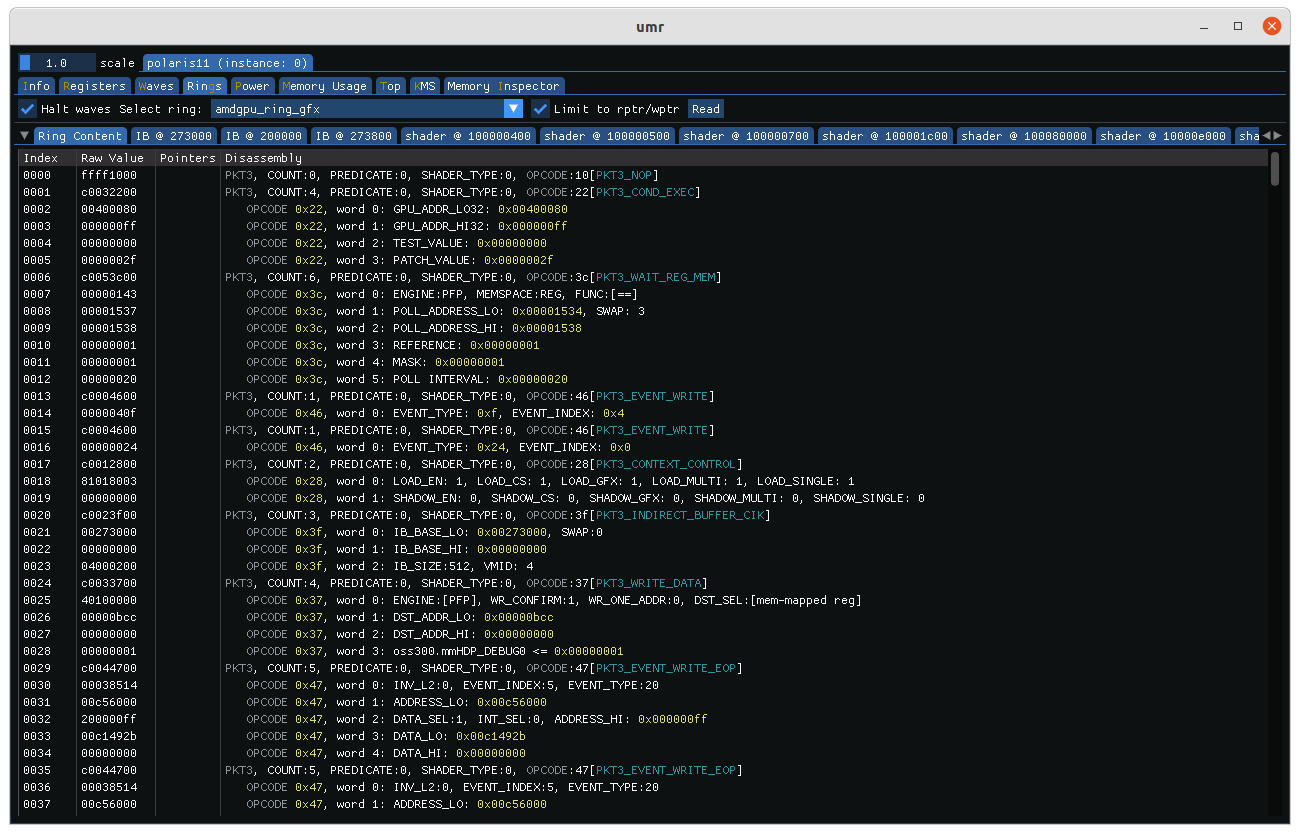Select row index 0037
This screenshot has height=834, width=1300.
point(37,804)
